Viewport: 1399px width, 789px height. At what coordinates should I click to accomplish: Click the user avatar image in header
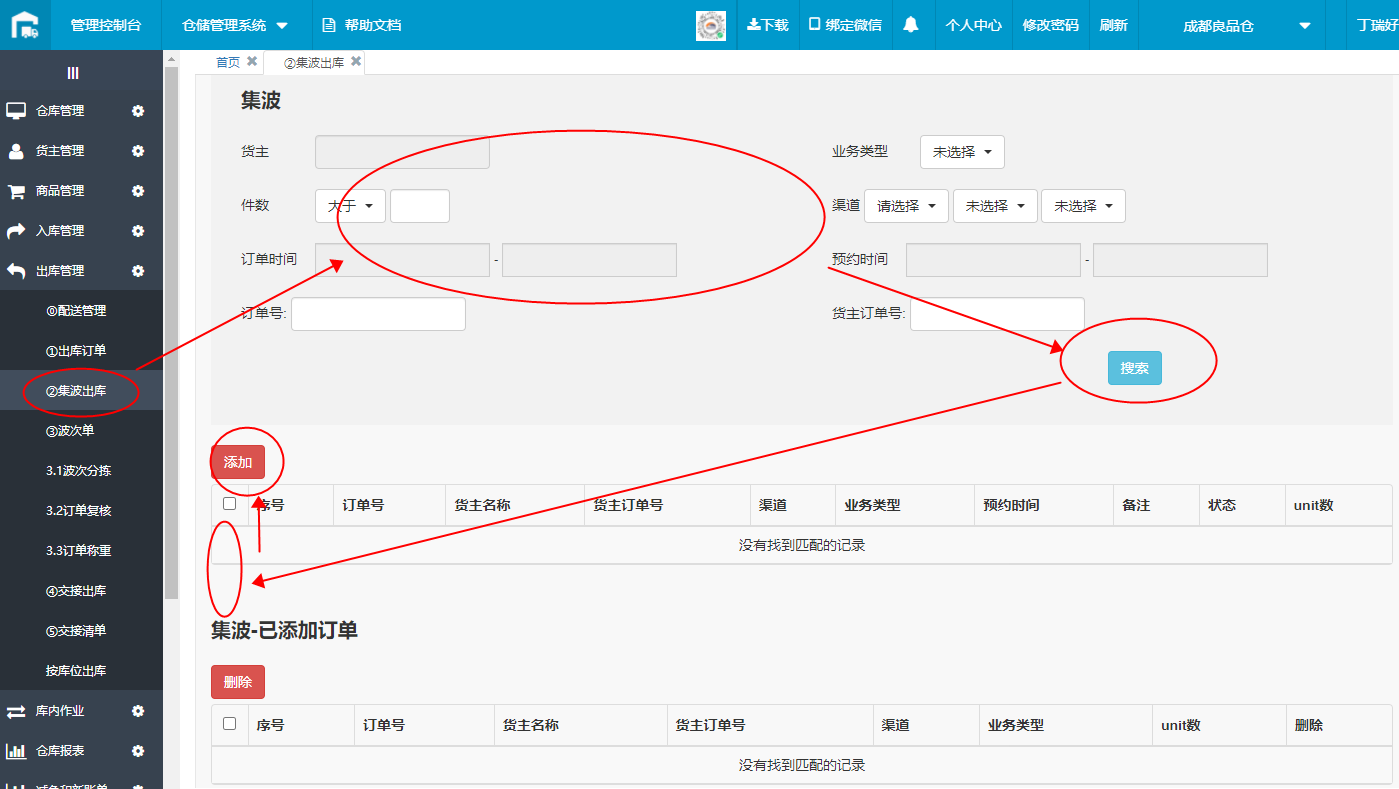click(x=711, y=26)
